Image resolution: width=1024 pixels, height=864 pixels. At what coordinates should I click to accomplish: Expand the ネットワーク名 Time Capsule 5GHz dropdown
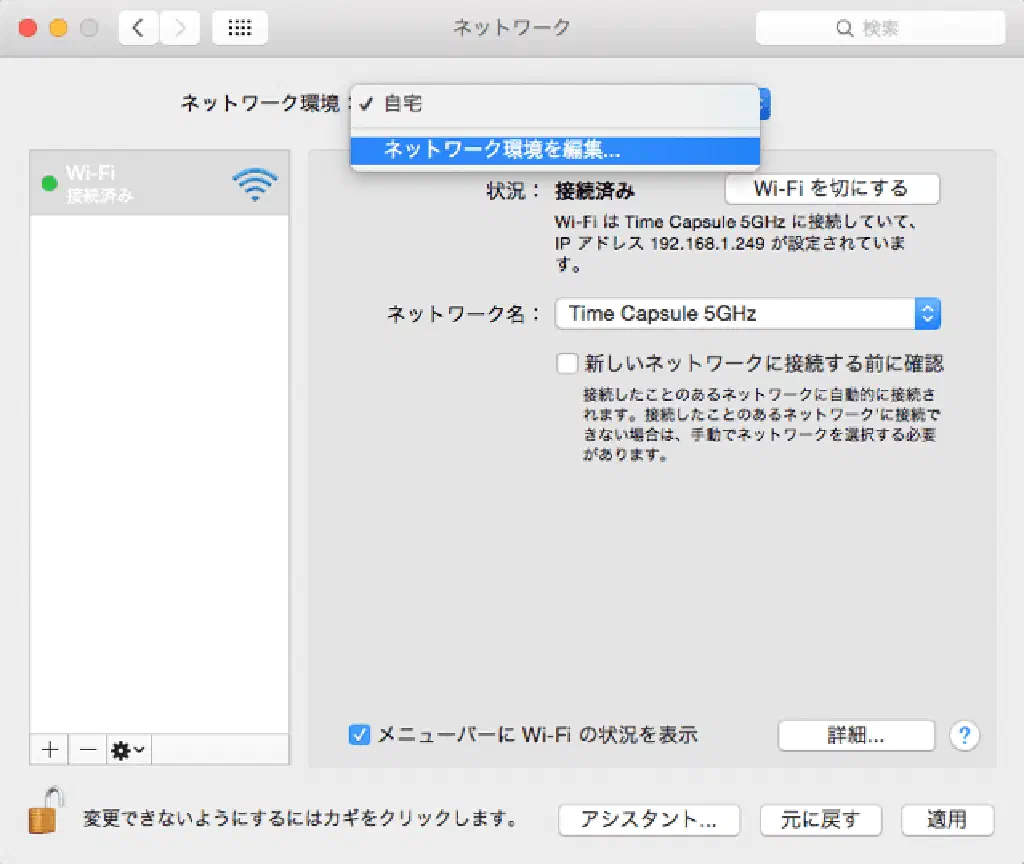[927, 314]
